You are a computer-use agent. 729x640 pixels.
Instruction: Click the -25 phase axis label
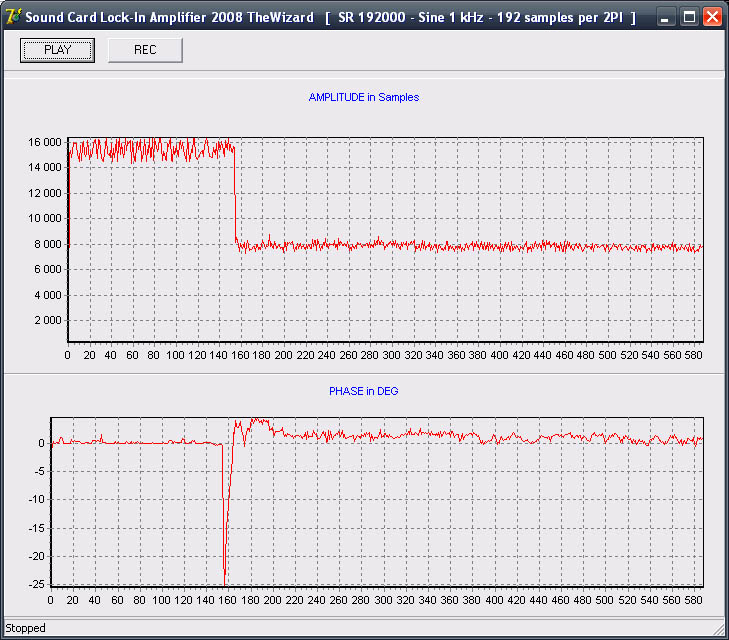[35, 584]
